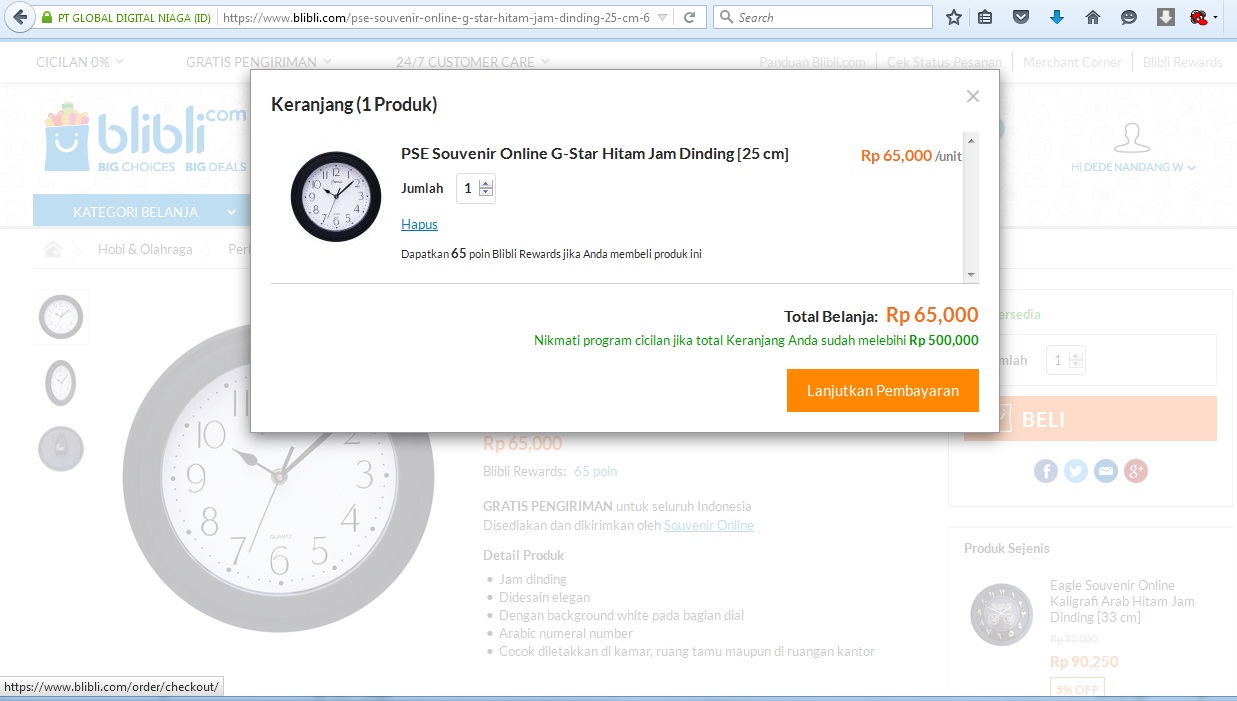The width and height of the screenshot is (1237, 701).
Task: Remove item using Hapus link
Action: pyautogui.click(x=419, y=224)
